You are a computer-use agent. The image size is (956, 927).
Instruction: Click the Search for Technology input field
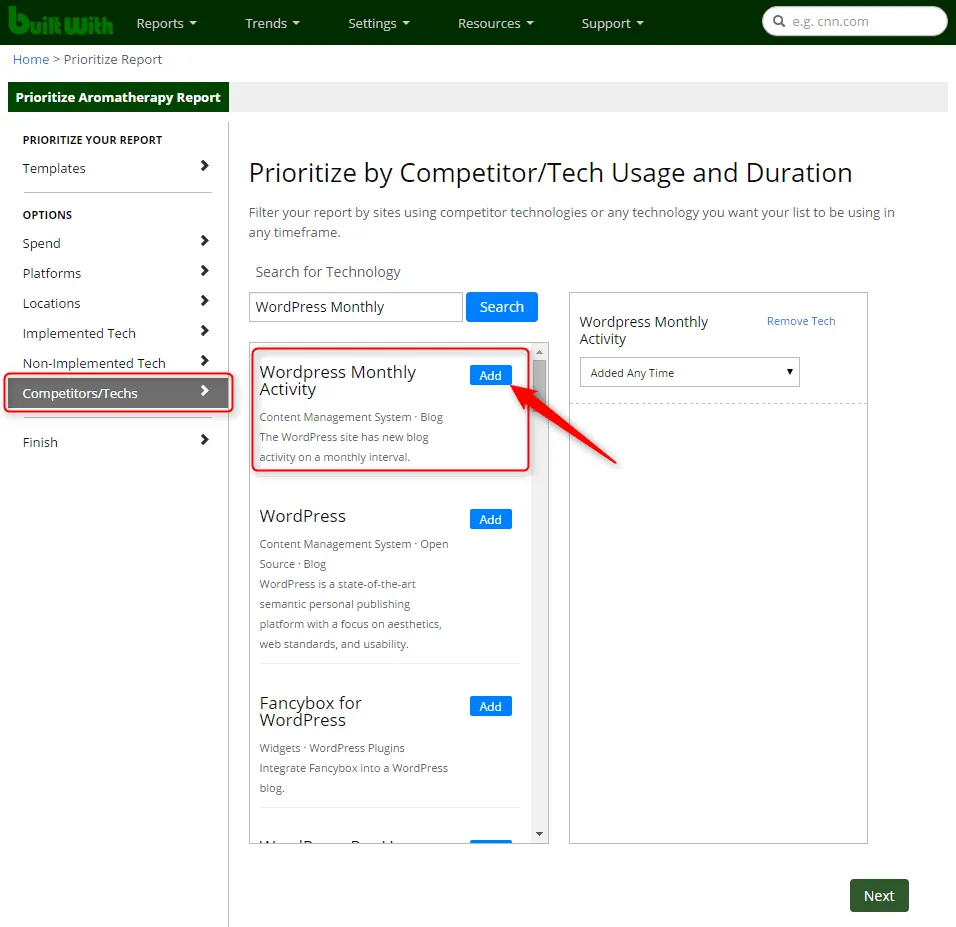[355, 307]
